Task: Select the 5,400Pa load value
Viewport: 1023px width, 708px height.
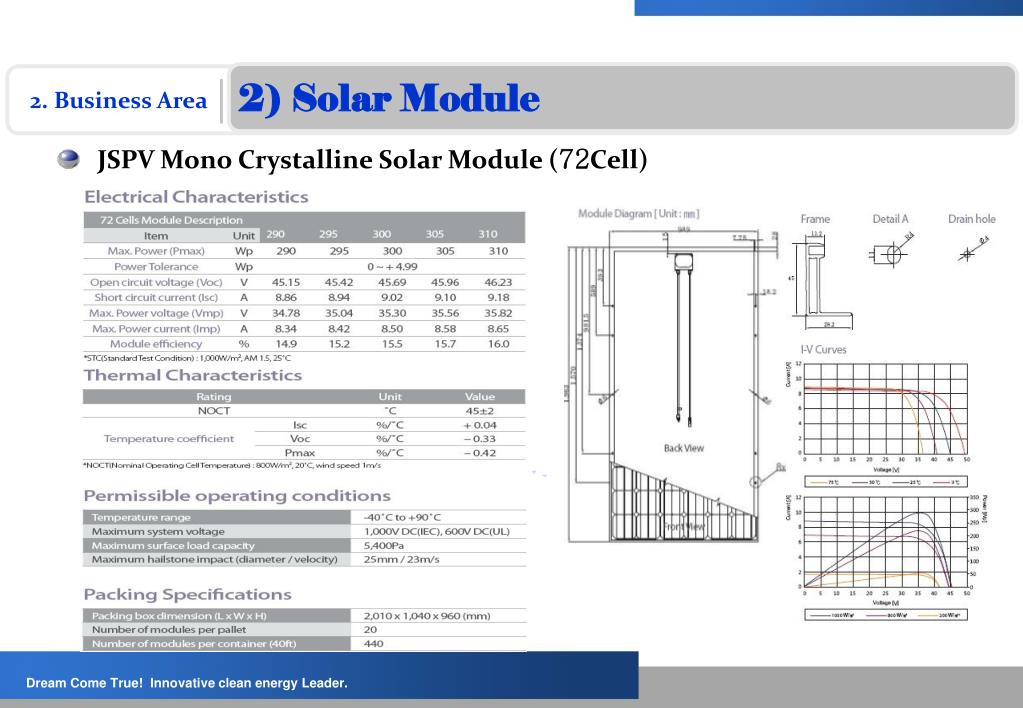Action: pyautogui.click(x=384, y=546)
